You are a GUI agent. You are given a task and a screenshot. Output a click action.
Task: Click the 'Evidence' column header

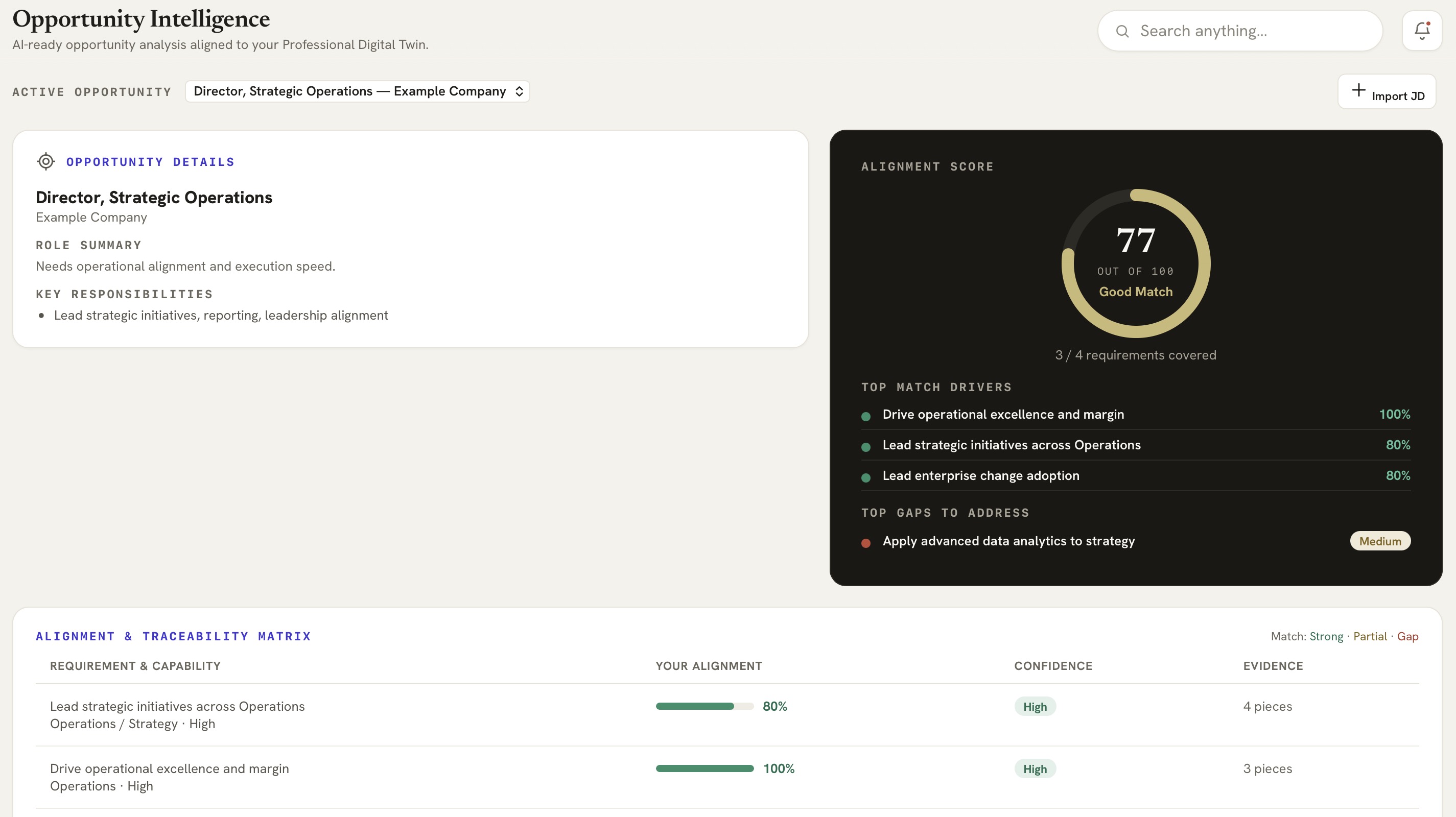coord(1273,665)
